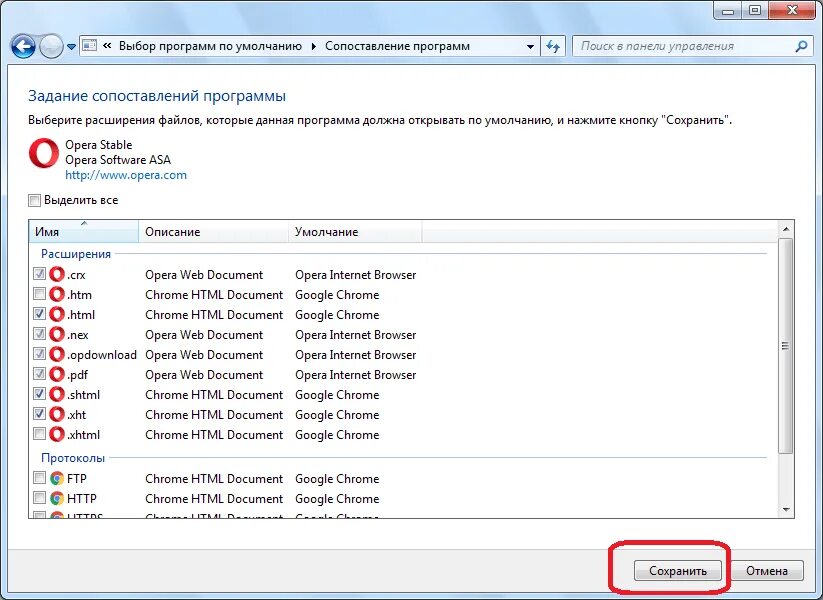This screenshot has height=600, width=823.
Task: Select 'Opera Internet Browser' in the .pdf row
Action: tap(355, 374)
